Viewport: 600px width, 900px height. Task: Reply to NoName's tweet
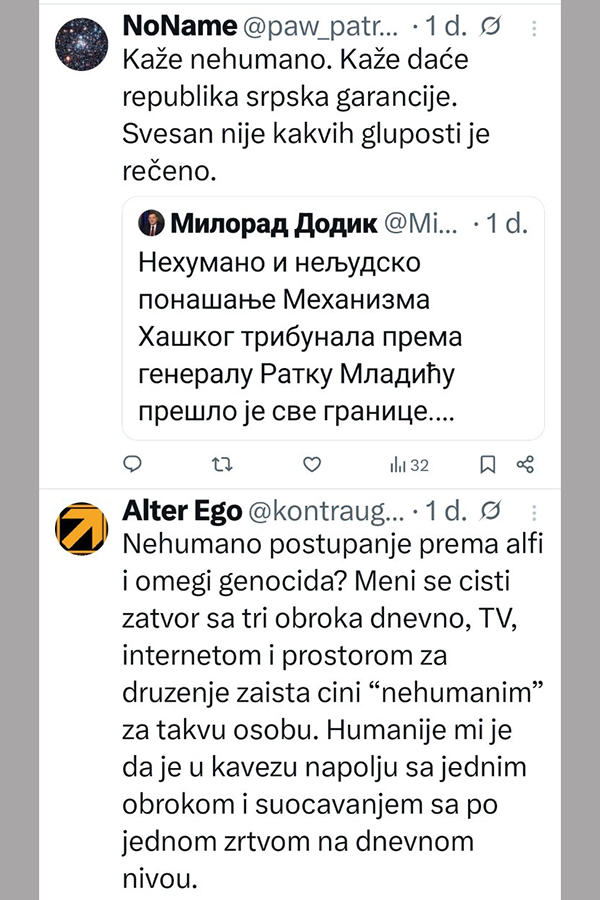133,464
